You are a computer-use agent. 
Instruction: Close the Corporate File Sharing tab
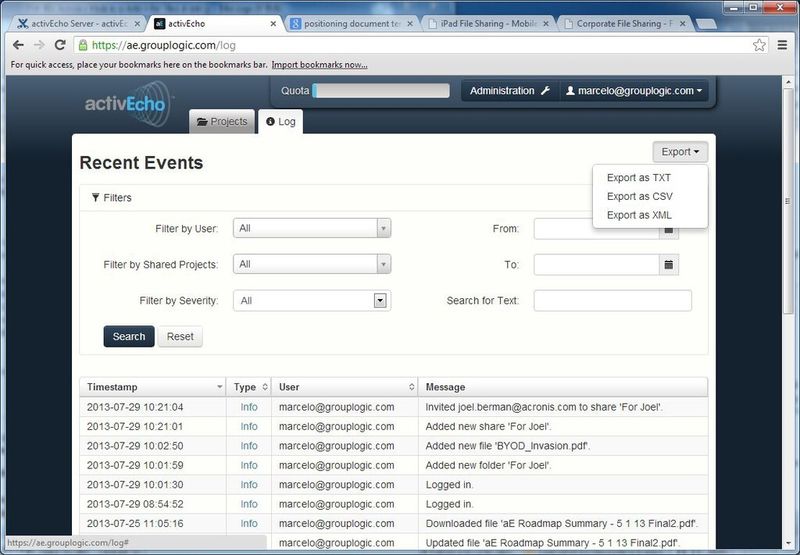(683, 23)
